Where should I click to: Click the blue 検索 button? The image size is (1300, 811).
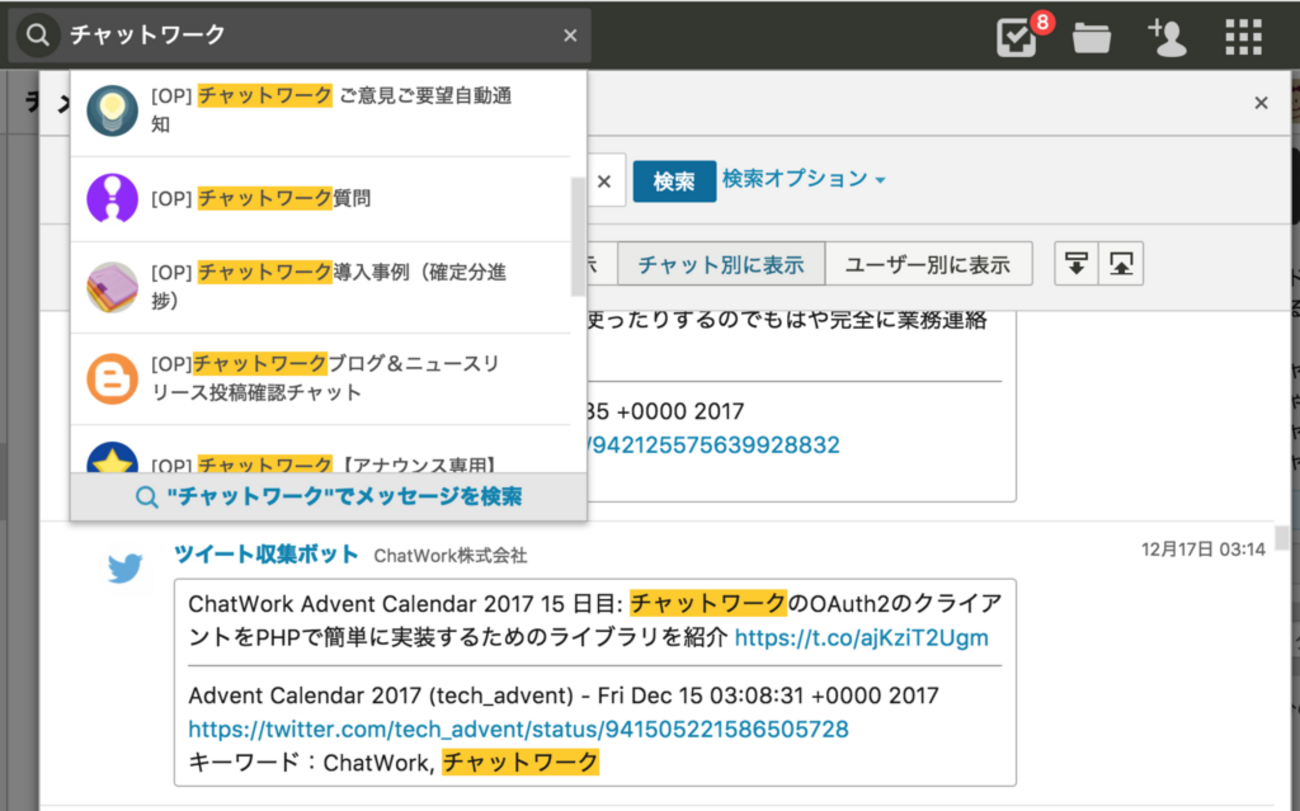coord(674,181)
